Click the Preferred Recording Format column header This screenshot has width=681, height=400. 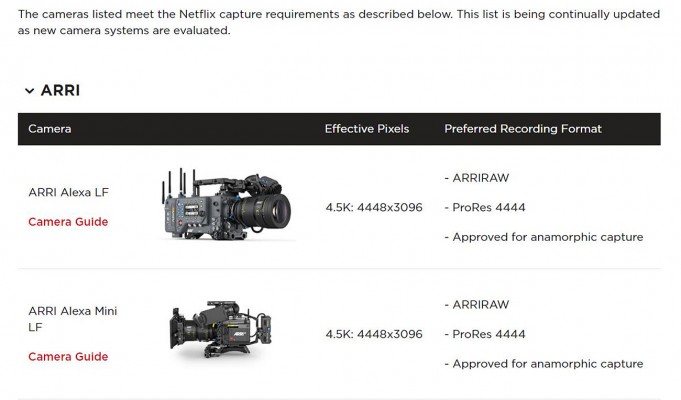click(523, 129)
